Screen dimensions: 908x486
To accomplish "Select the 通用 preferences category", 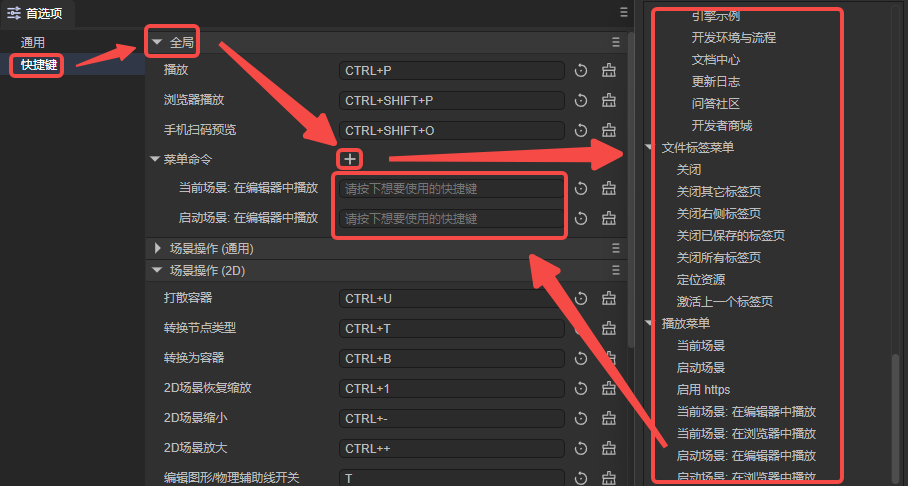I will pyautogui.click(x=33, y=43).
